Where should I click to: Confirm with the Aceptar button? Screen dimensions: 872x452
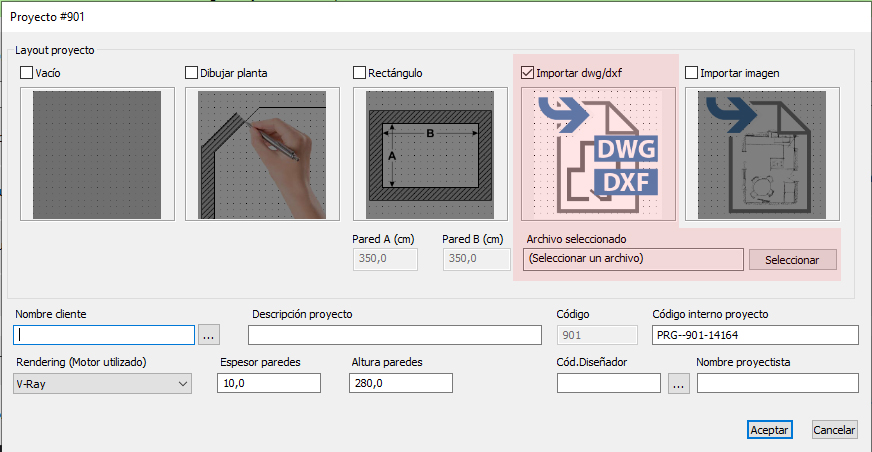coord(770,430)
